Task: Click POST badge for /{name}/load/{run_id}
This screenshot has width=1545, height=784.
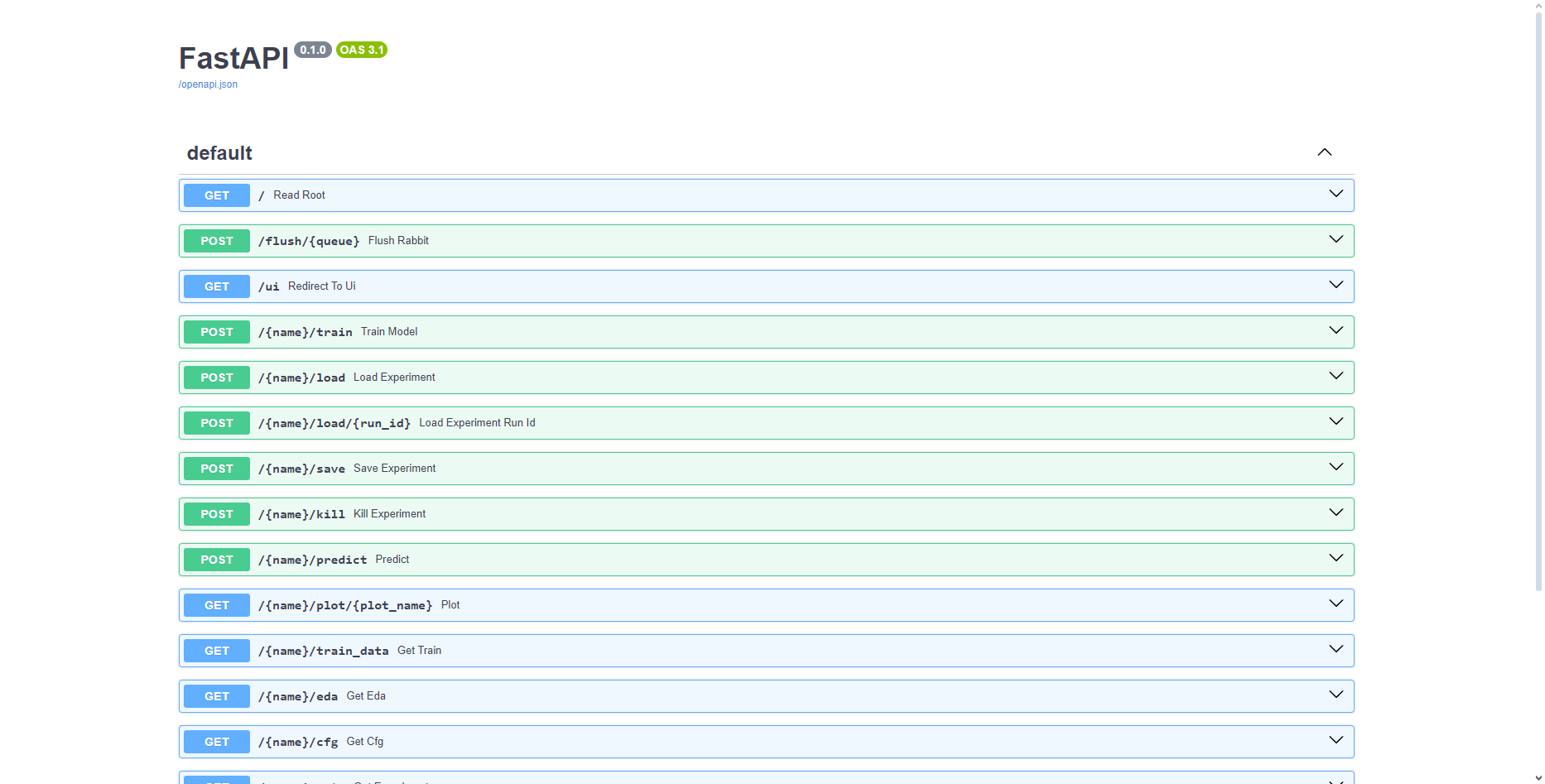Action: 217,423
